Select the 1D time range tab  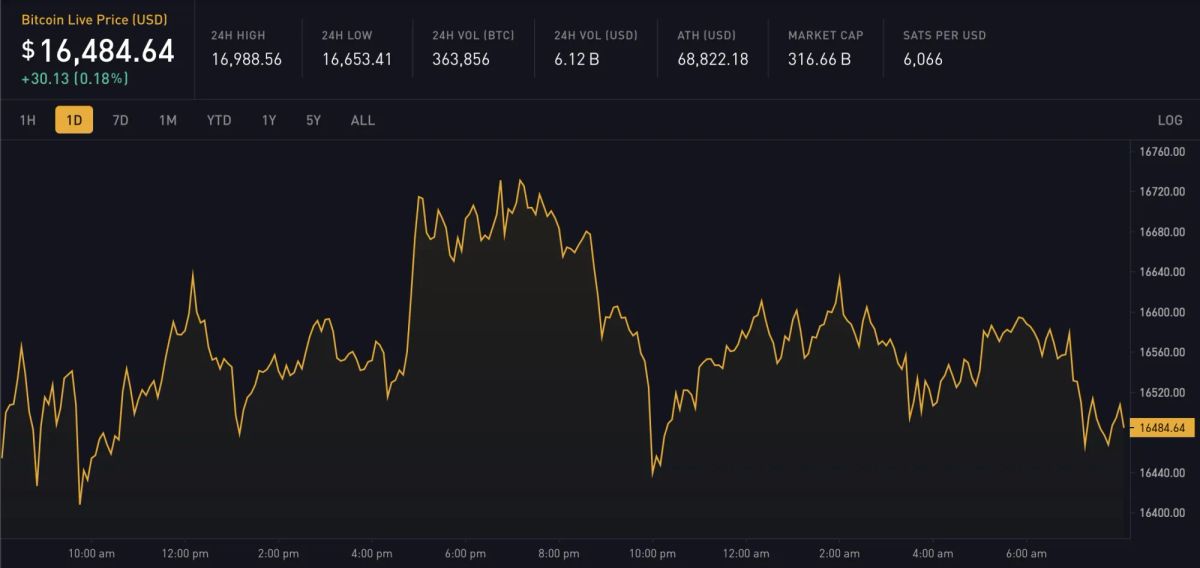tap(74, 120)
